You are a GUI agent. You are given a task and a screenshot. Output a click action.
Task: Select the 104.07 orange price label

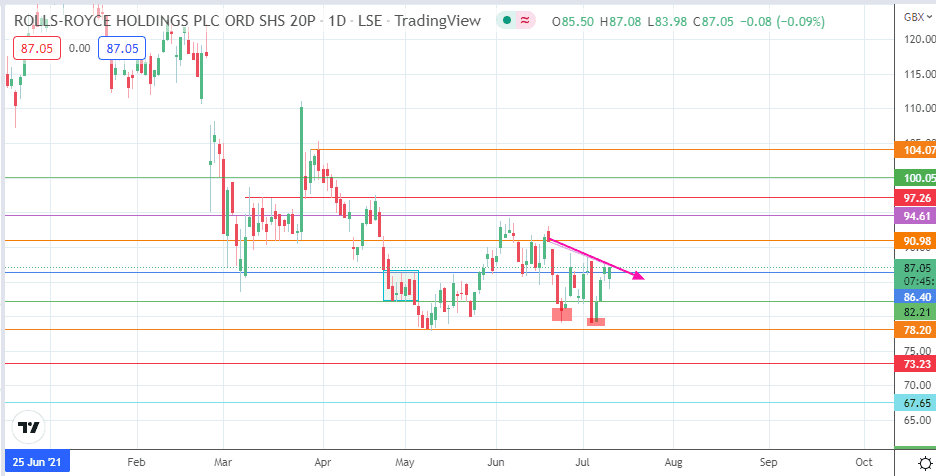point(915,151)
